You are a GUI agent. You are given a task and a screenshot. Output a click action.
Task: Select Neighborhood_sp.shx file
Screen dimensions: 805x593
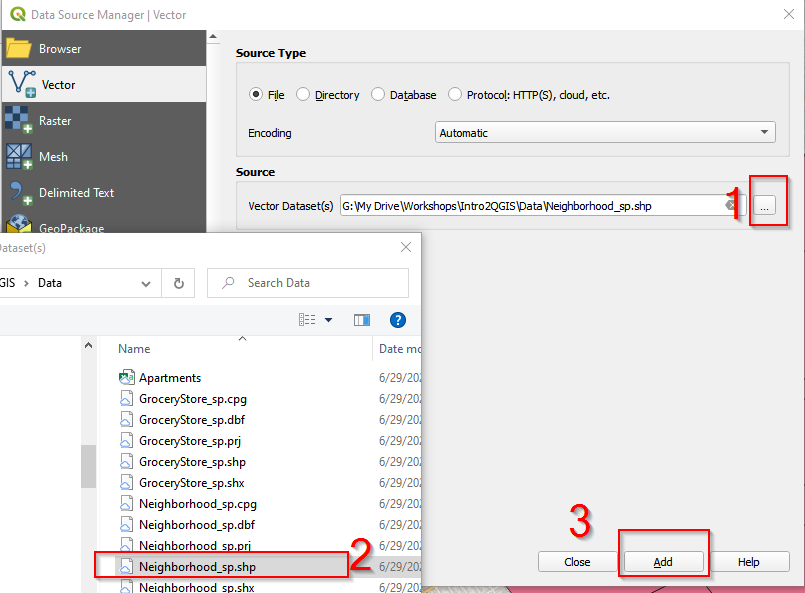click(x=197, y=587)
